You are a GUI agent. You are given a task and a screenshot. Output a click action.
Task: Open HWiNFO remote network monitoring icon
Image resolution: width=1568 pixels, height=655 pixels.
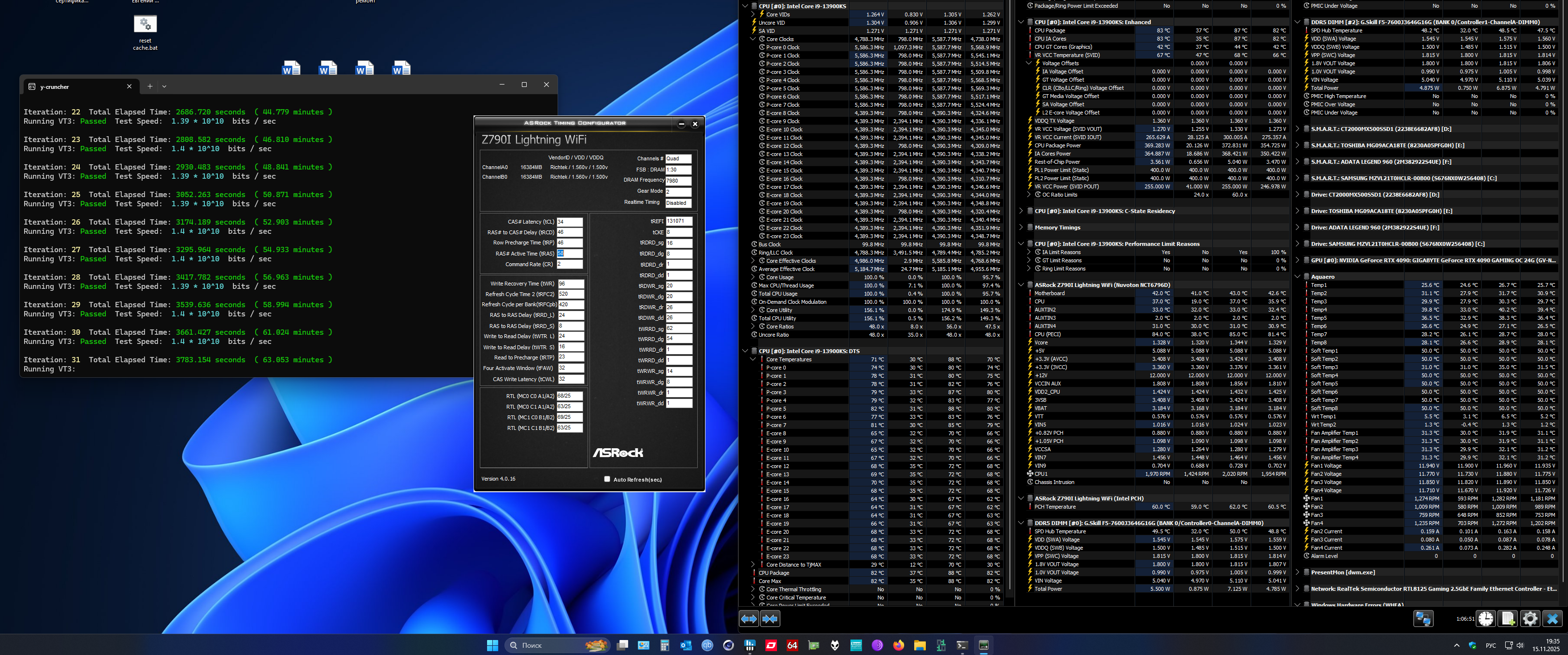pos(1423,618)
